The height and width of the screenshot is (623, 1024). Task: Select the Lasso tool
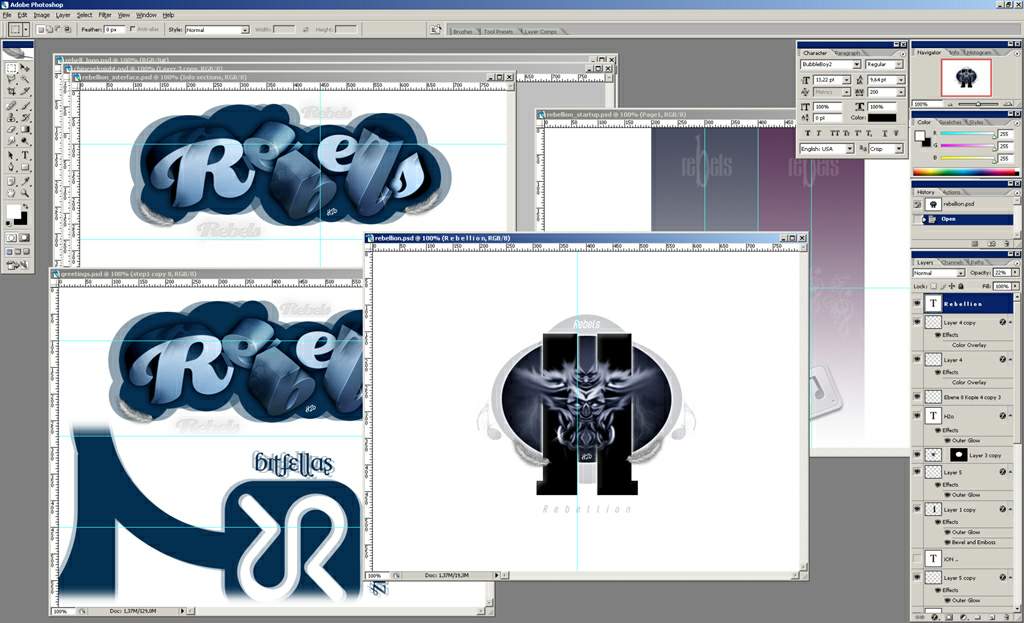coord(11,79)
